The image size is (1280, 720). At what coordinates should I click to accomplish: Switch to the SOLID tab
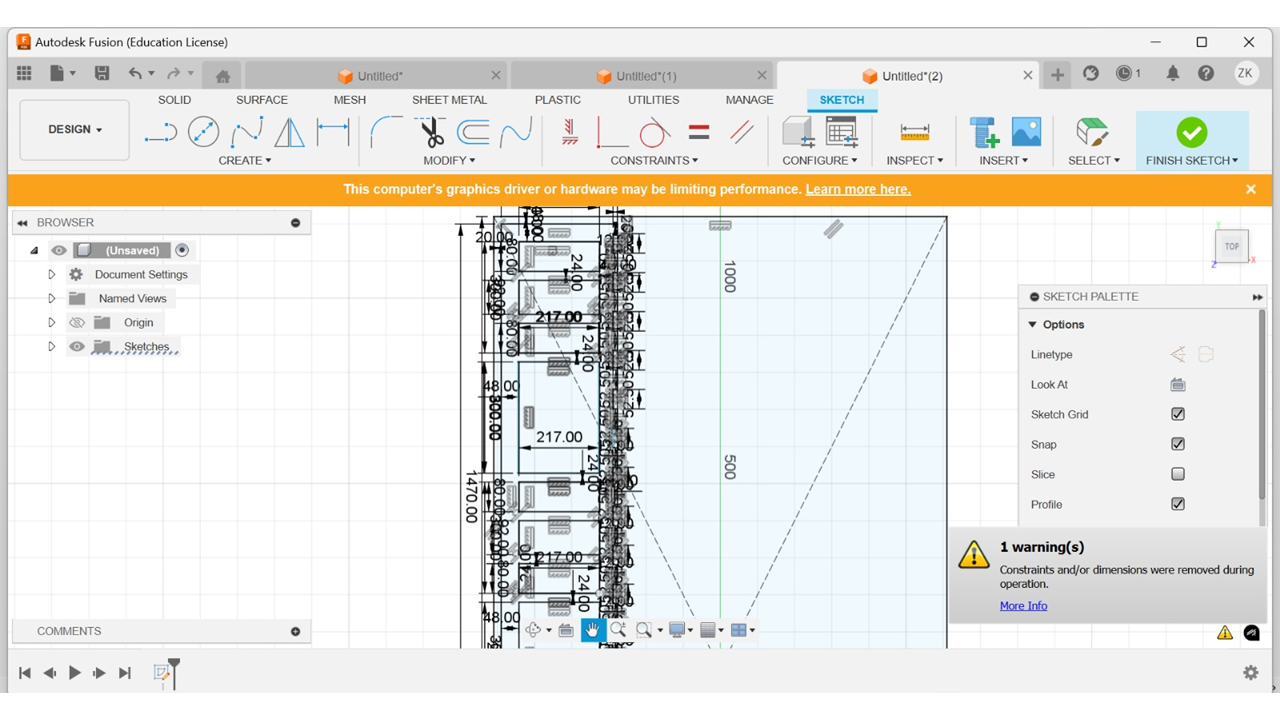coord(174,100)
